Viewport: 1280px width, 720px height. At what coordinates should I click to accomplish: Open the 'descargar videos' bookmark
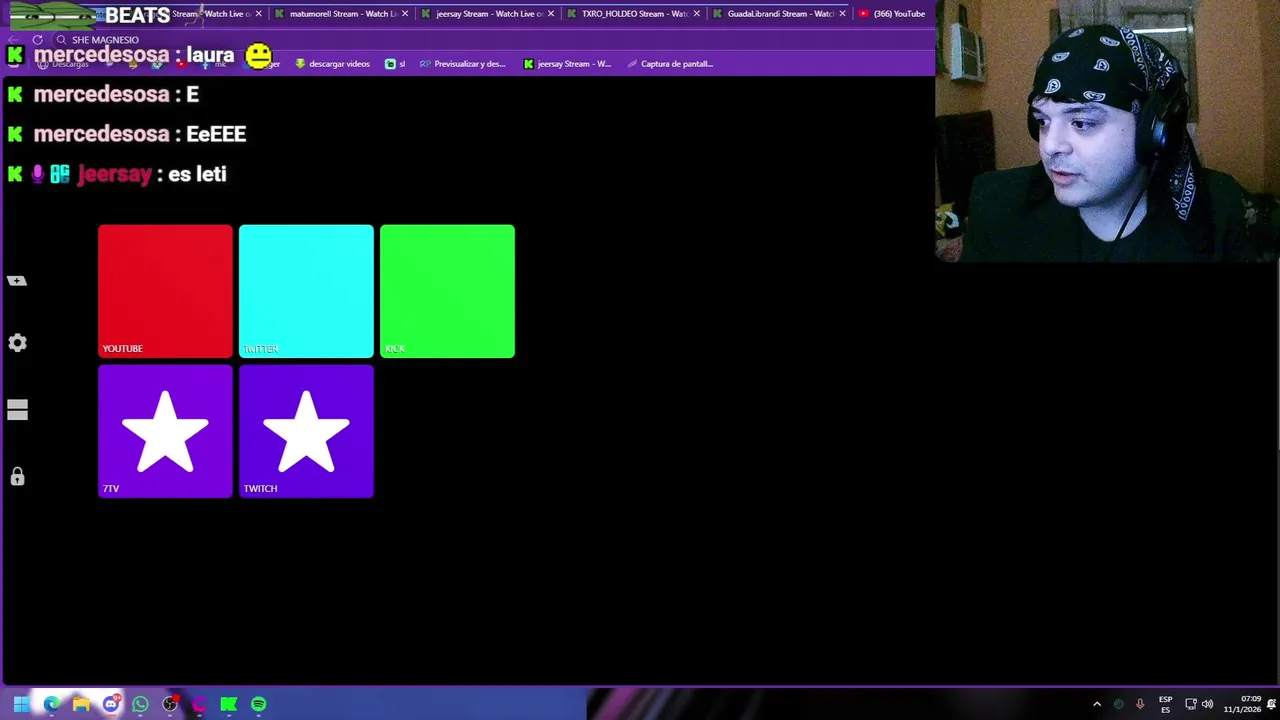pyautogui.click(x=332, y=64)
